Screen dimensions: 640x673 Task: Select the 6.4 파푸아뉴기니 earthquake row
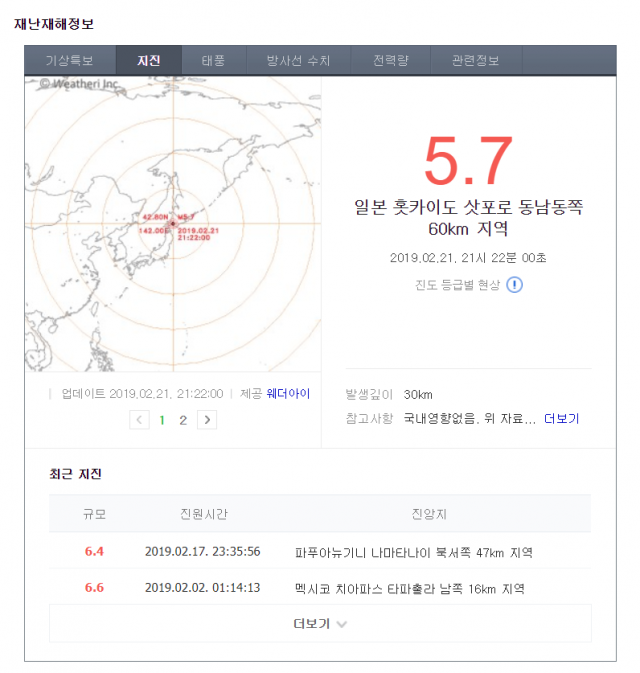pyautogui.click(x=320, y=551)
